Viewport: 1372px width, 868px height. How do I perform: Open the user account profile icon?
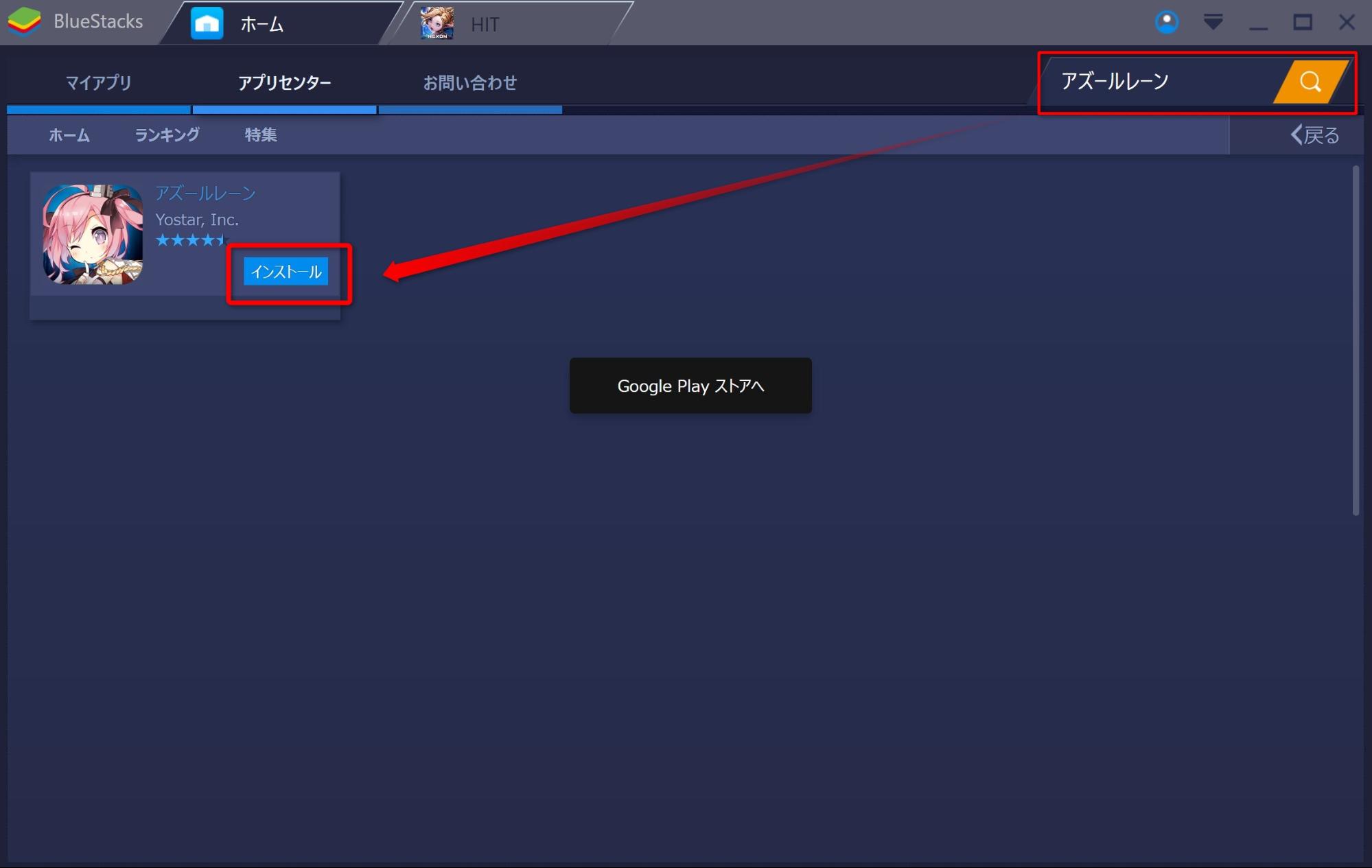1166,22
